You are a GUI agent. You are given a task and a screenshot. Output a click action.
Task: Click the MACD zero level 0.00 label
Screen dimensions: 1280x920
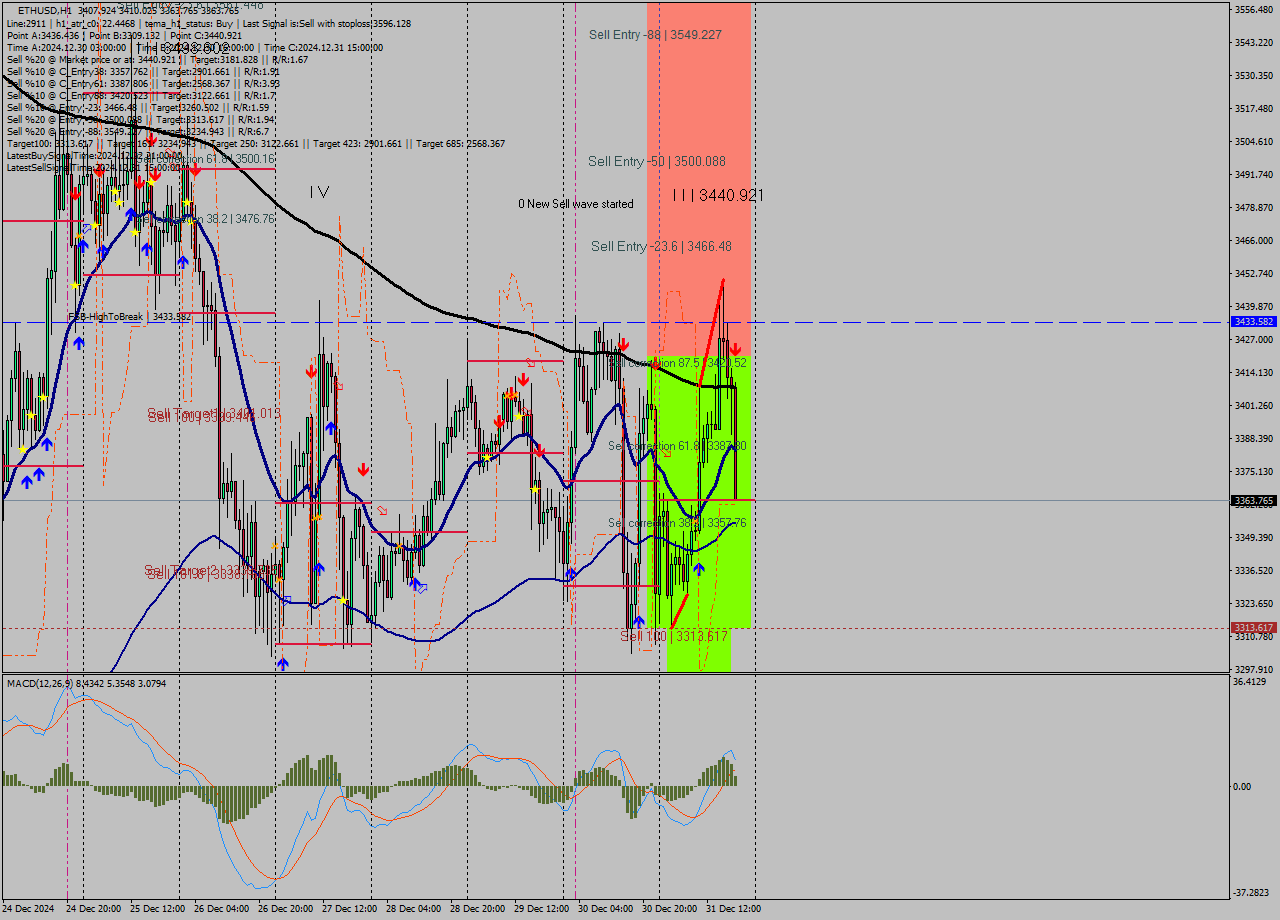coord(1241,787)
